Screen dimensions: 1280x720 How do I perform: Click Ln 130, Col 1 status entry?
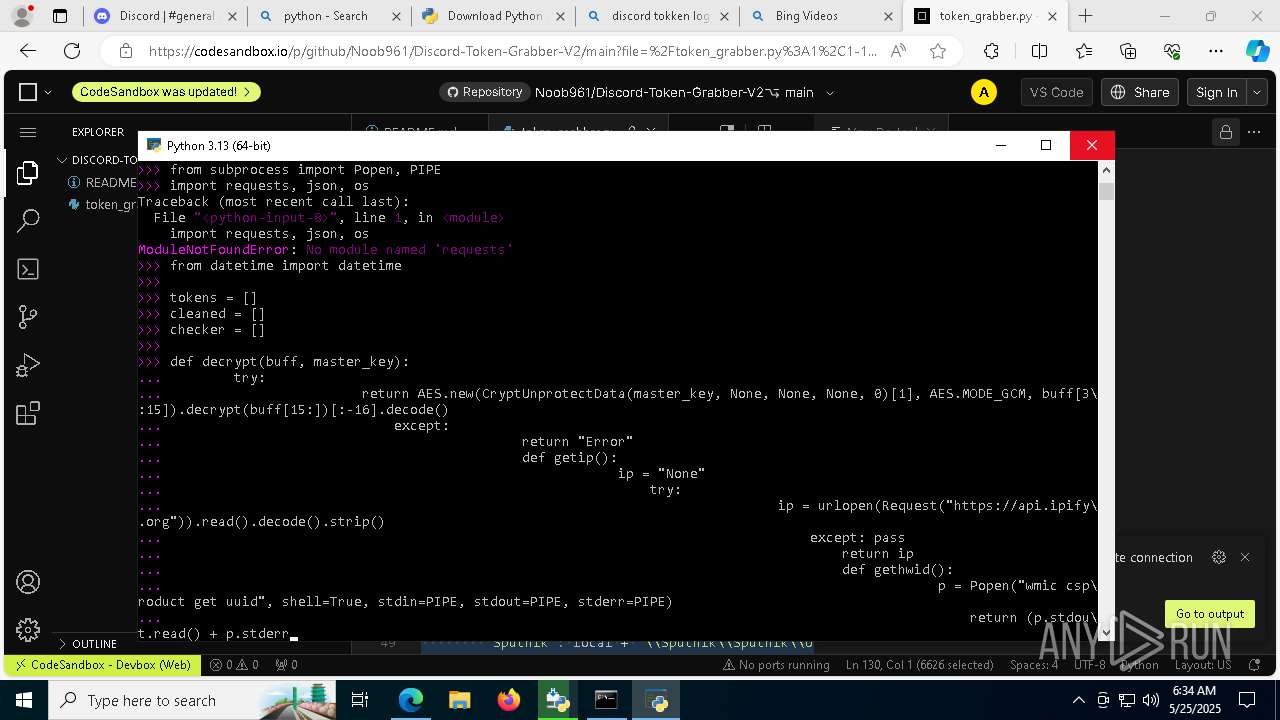(920, 664)
